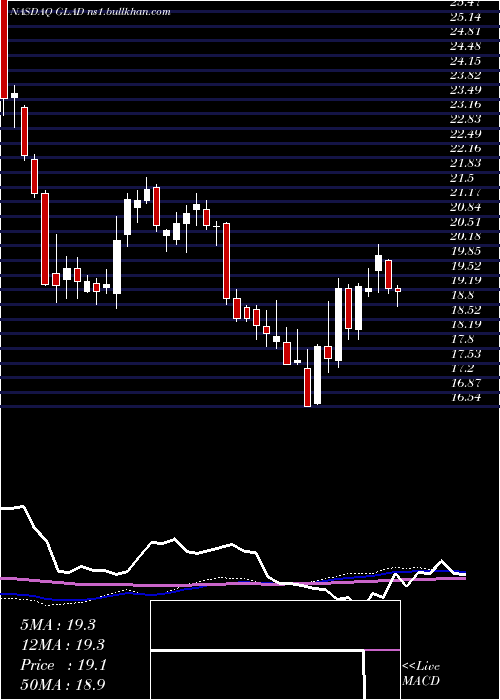Select the 24.15 price level label
500x700 pixels.
[x=466, y=61]
